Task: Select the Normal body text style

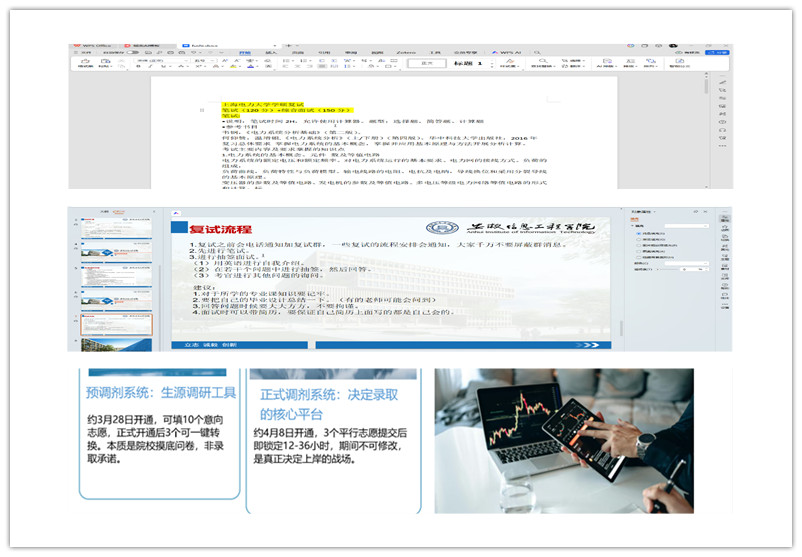Action: tap(427, 63)
